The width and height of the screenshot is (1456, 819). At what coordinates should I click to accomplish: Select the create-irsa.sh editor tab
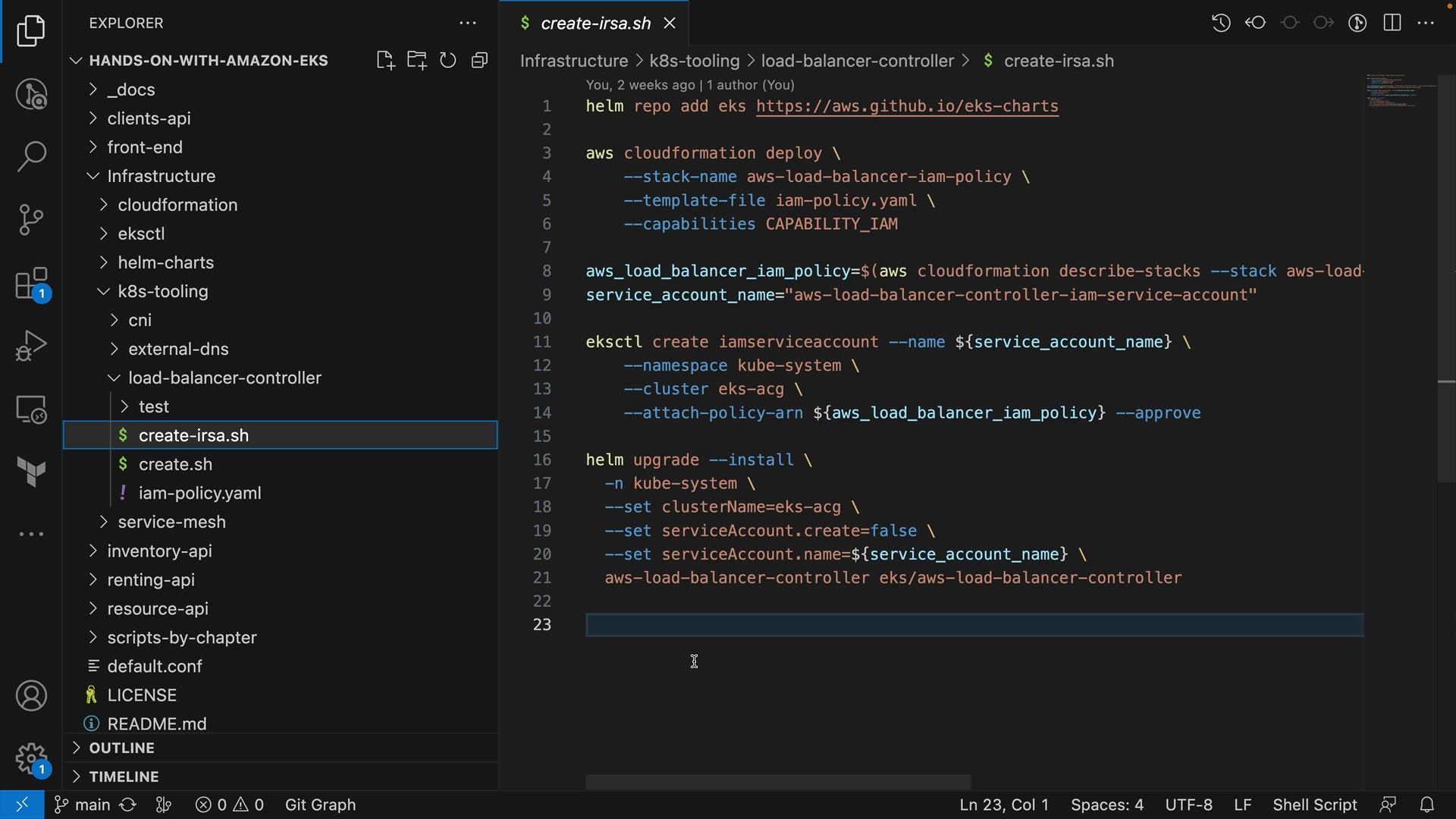coord(595,24)
